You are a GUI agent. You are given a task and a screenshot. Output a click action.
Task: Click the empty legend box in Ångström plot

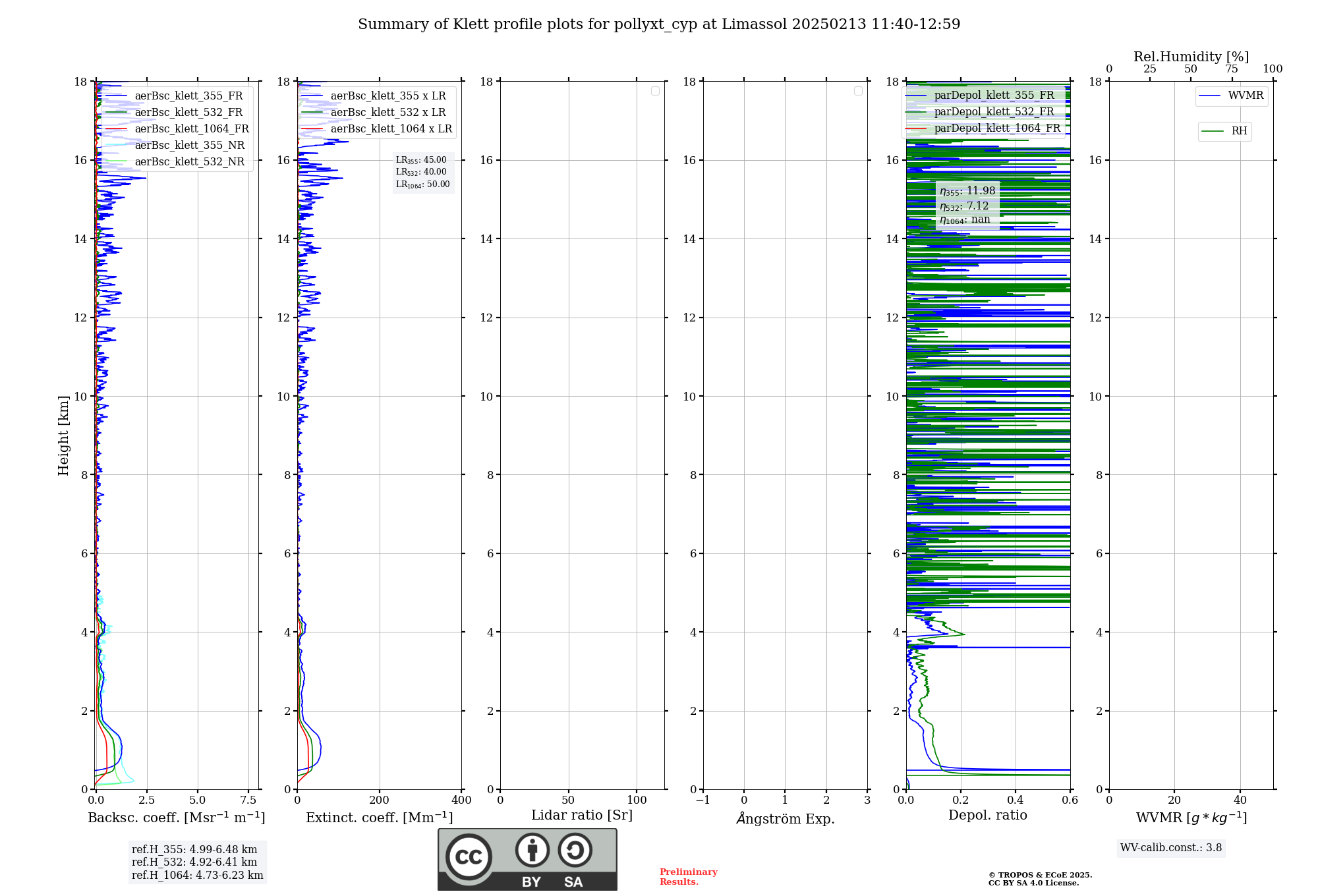point(858,91)
